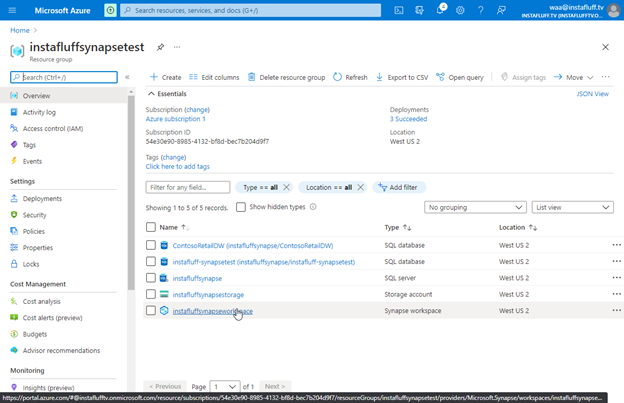The height and width of the screenshot is (403, 624).
Task: Refresh the resource list
Action: [350, 77]
